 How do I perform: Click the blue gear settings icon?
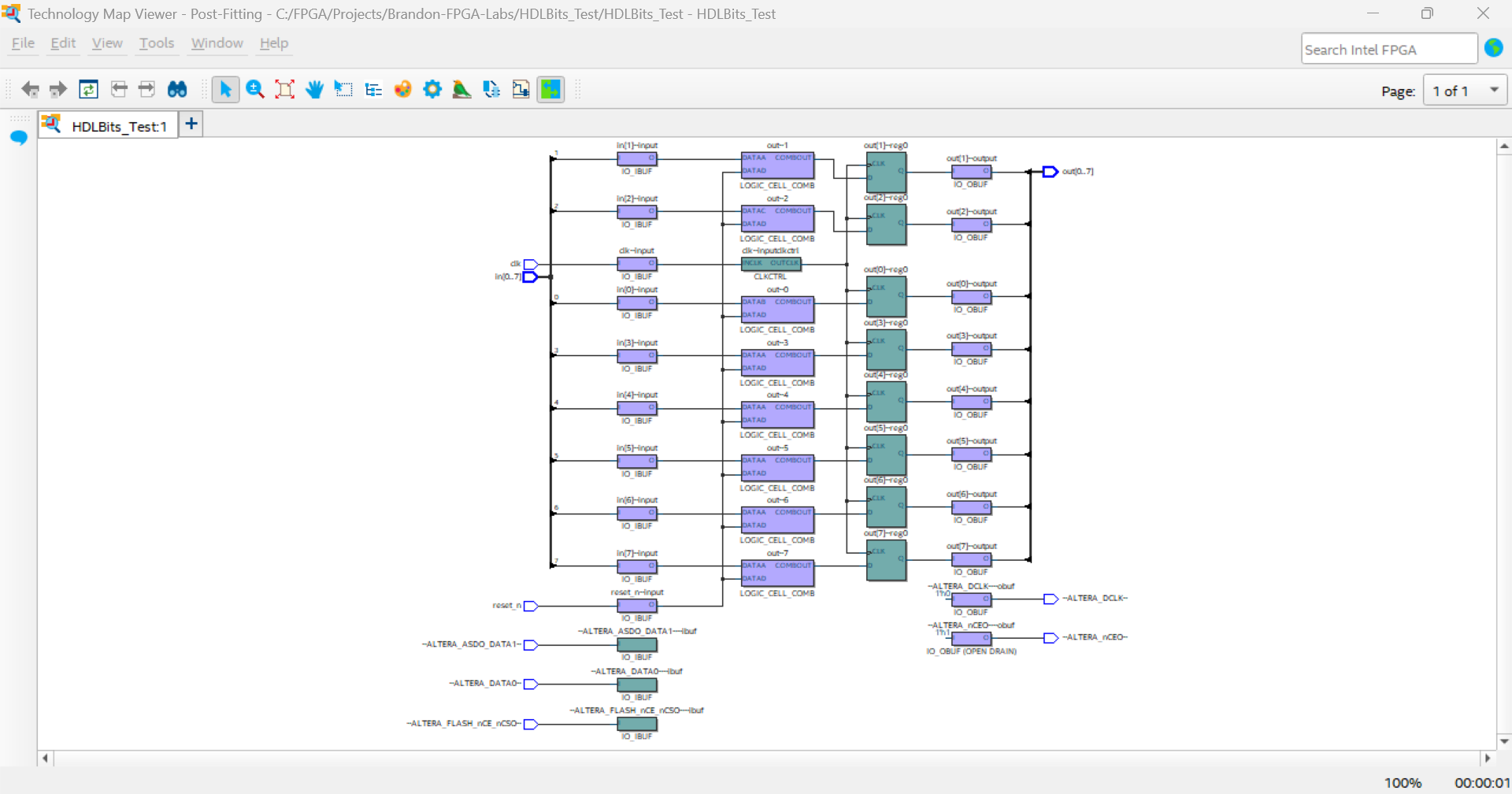(432, 90)
